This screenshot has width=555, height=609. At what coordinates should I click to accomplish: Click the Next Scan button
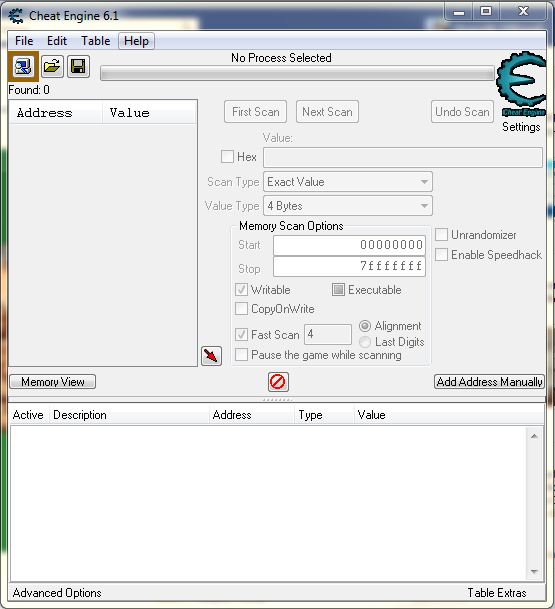pyautogui.click(x=327, y=112)
